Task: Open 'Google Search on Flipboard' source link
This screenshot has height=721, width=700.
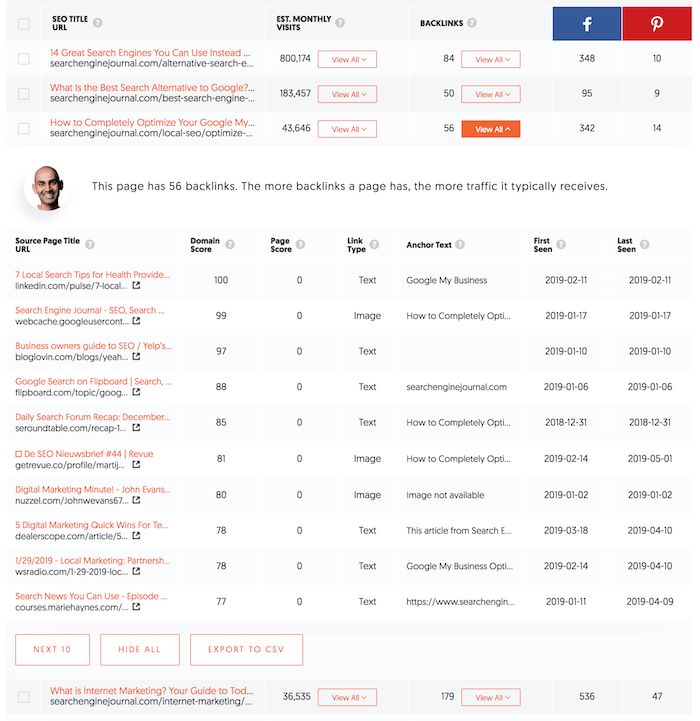Action: [93, 382]
